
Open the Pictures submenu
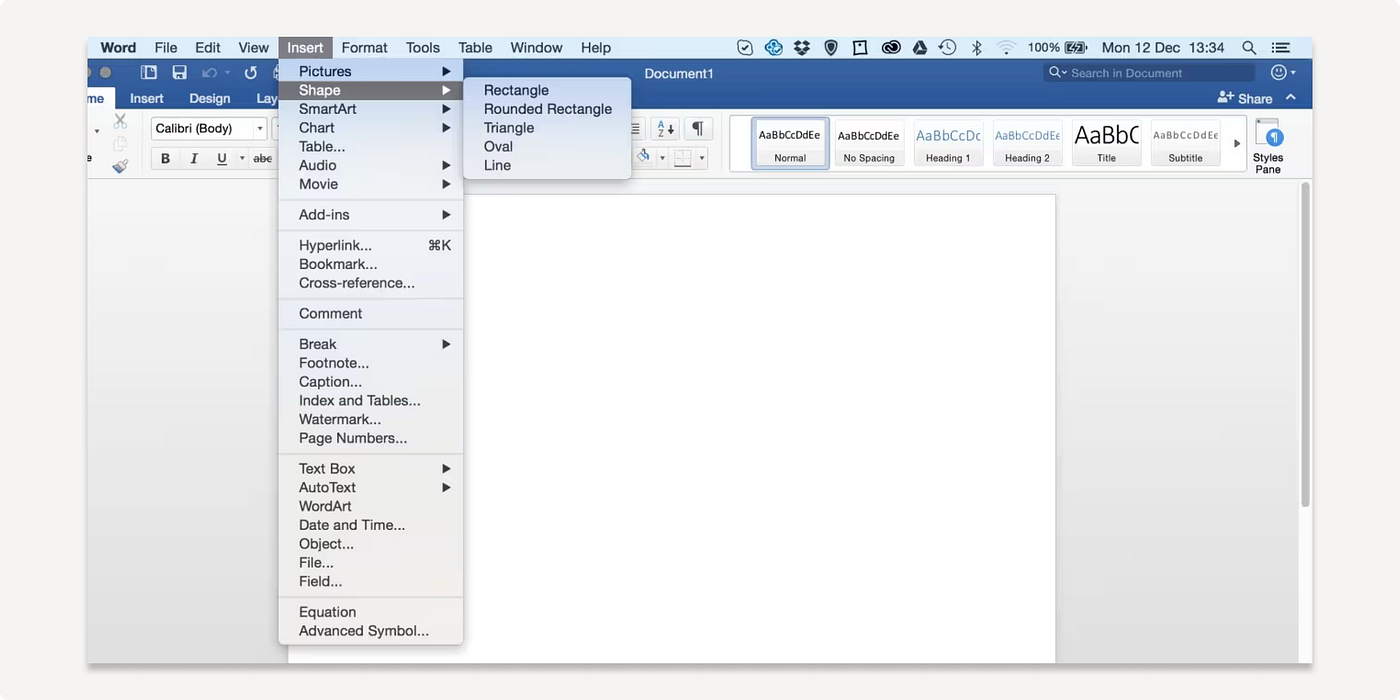371,71
